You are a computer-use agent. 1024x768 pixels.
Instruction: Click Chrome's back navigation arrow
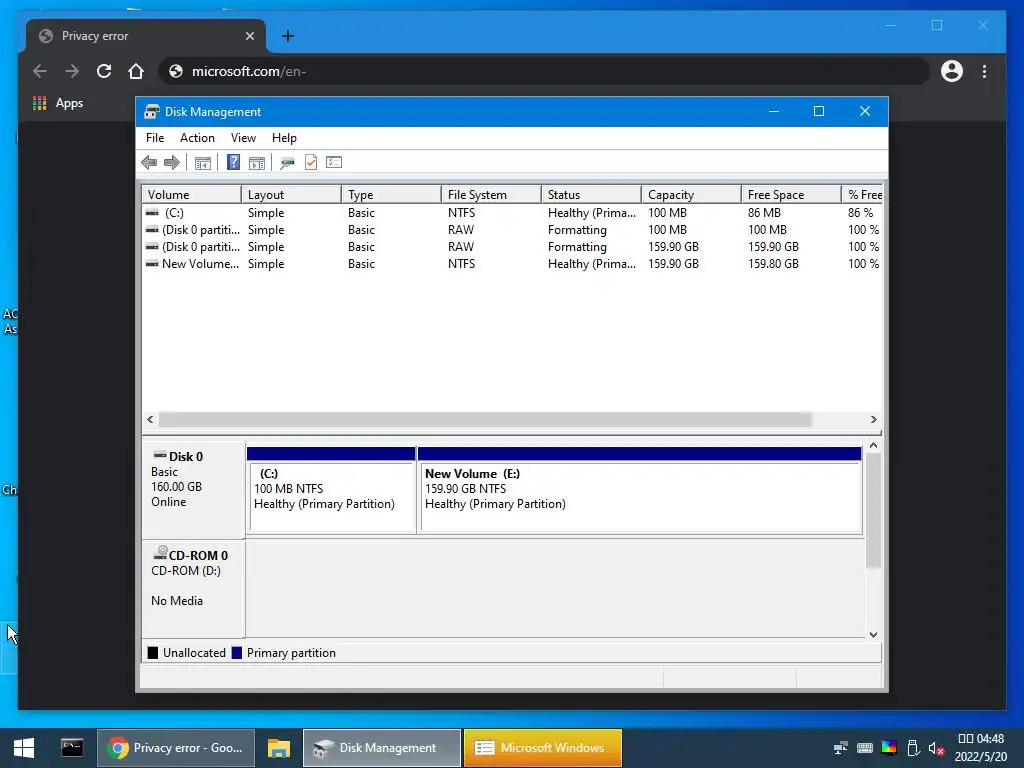click(40, 71)
